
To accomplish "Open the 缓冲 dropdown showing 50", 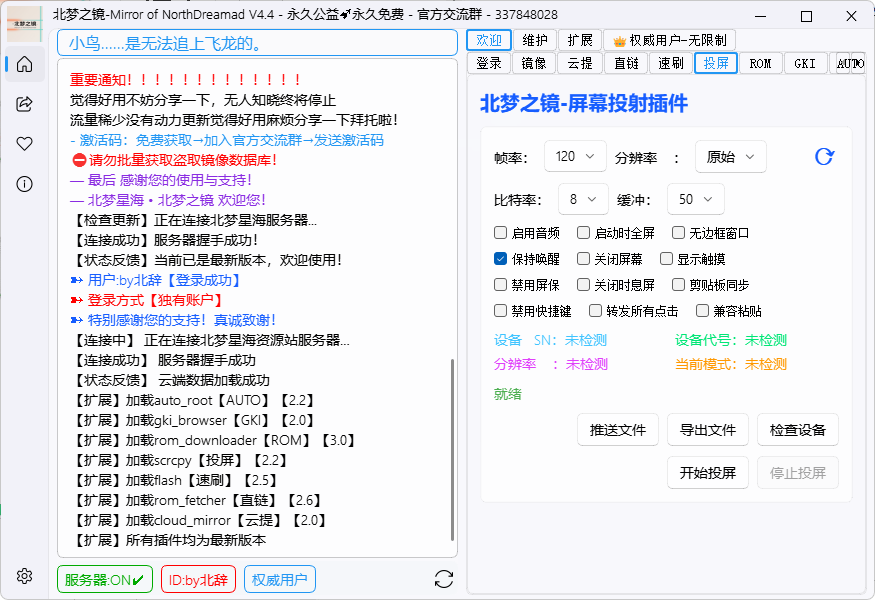I will point(695,199).
